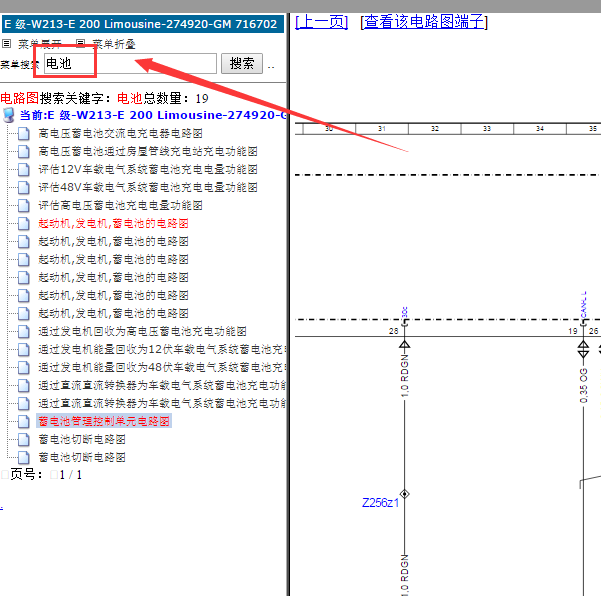Focus the 菜单搜索 input containing 电池

coord(130,63)
